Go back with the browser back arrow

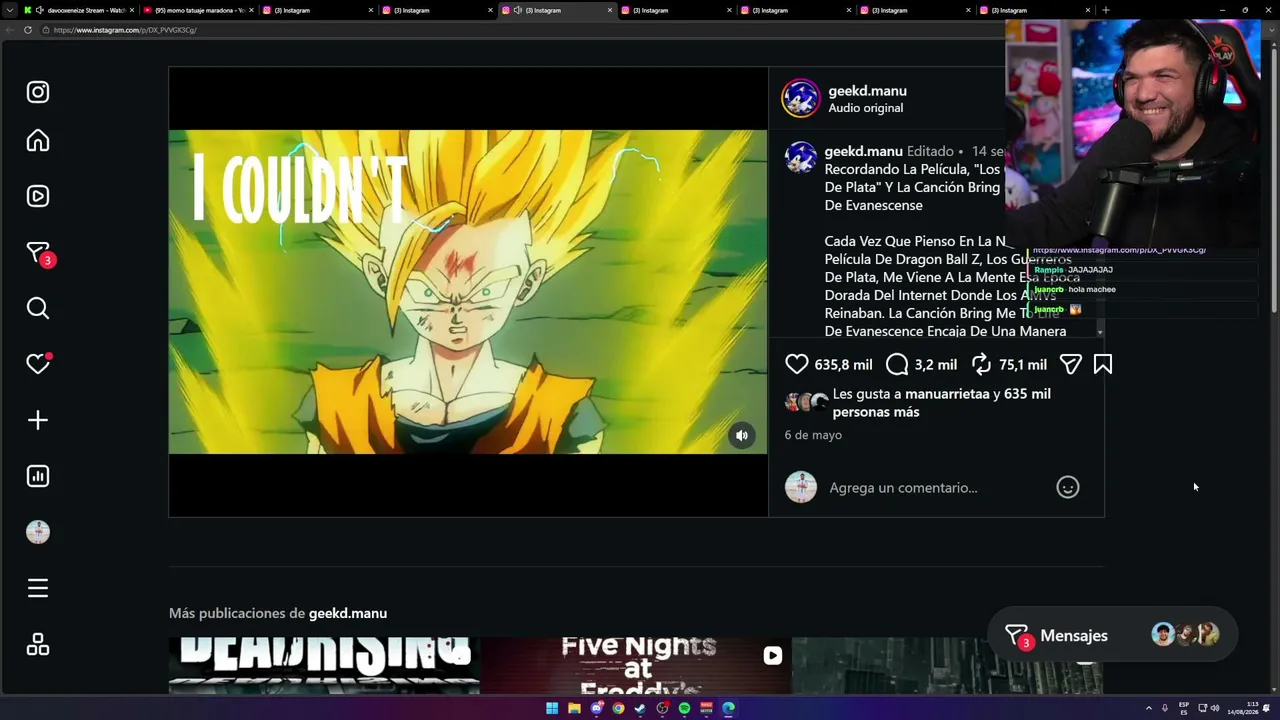tap(10, 30)
